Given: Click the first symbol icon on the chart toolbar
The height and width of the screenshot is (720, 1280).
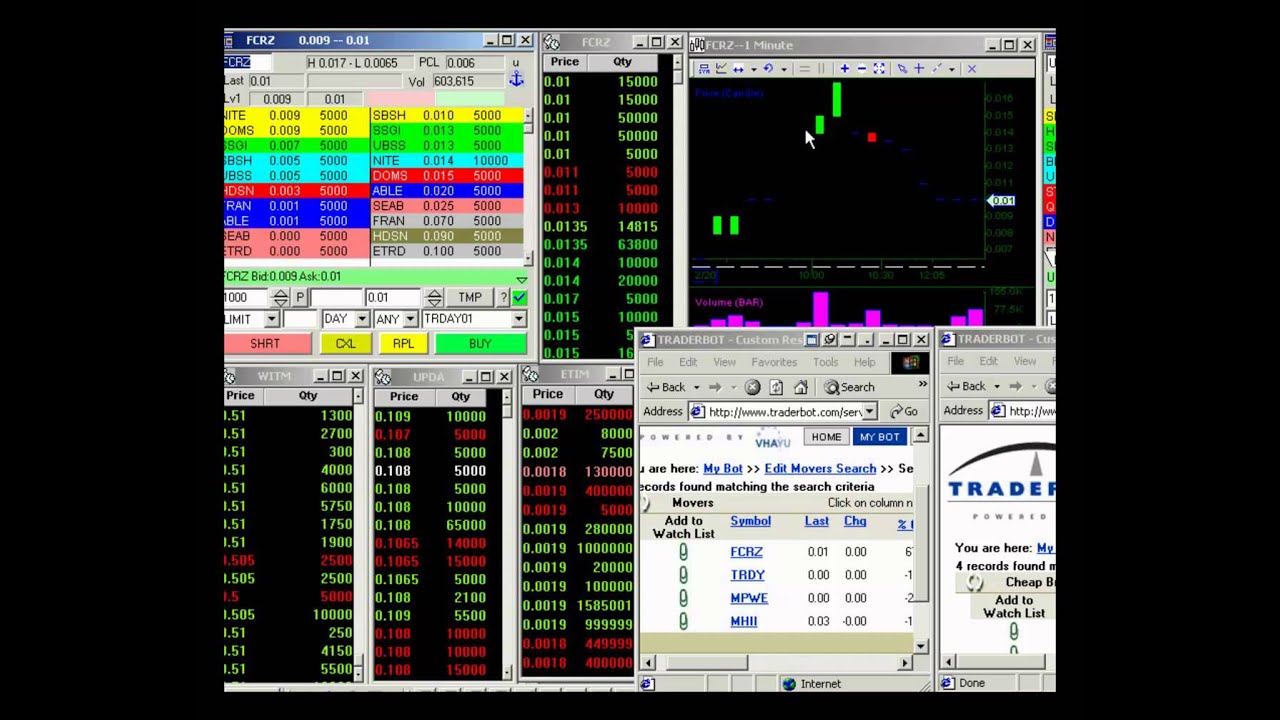Looking at the screenshot, I should point(704,68).
